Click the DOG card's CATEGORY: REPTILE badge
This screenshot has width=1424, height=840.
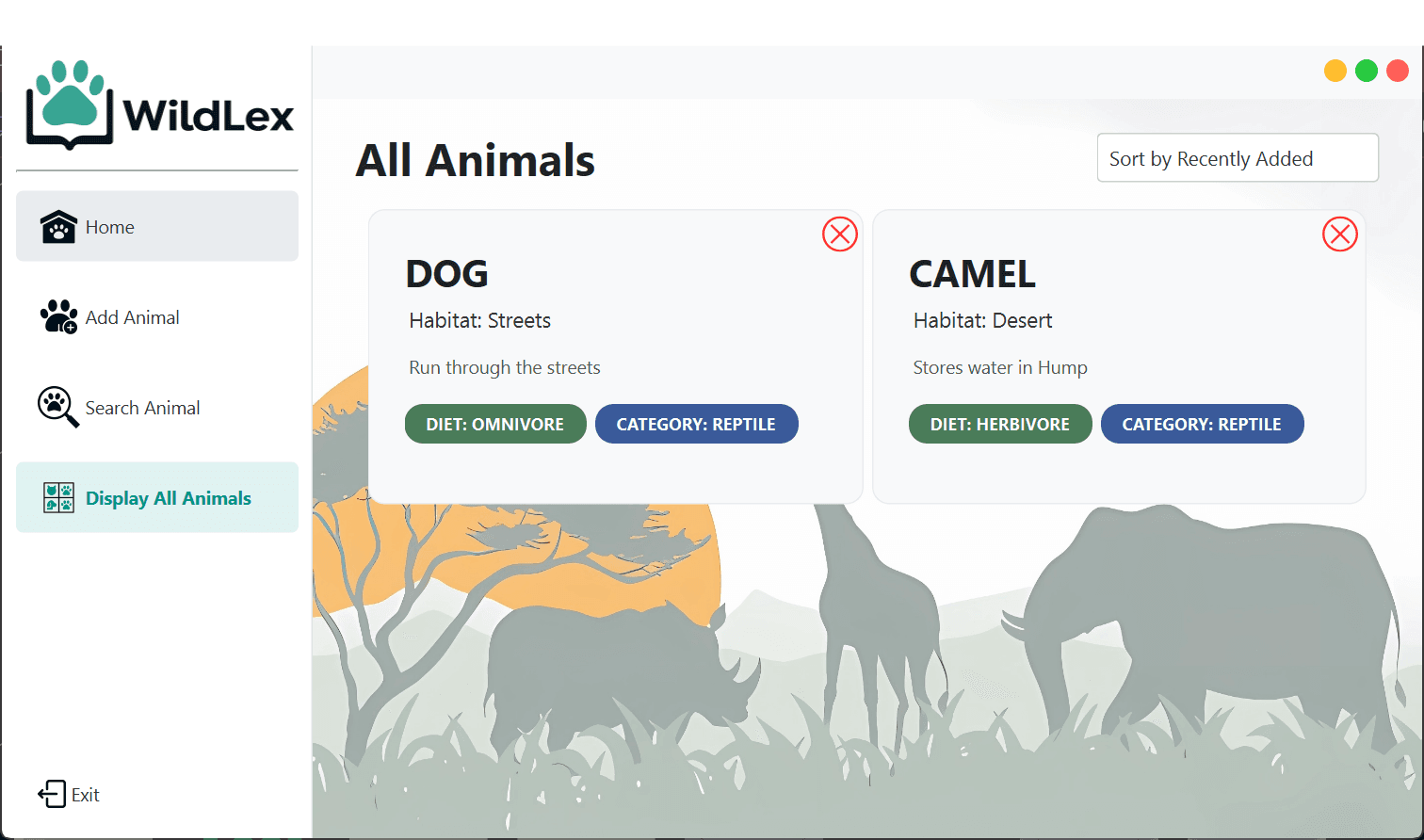tap(696, 424)
